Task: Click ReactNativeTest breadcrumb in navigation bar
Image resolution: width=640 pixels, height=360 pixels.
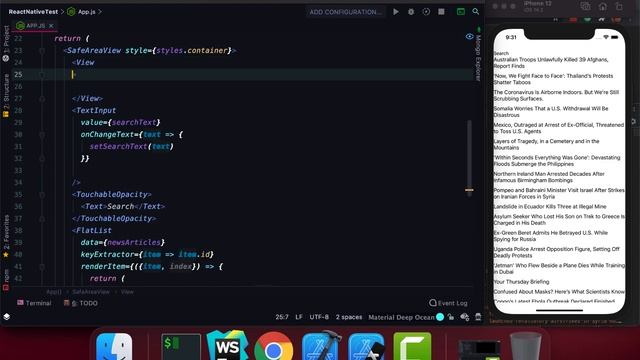Action: (33, 12)
